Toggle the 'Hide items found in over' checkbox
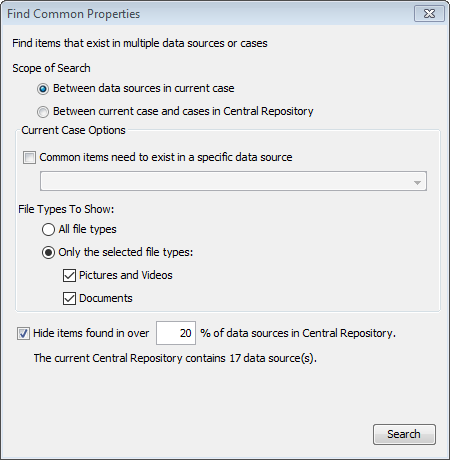 [x=23, y=333]
